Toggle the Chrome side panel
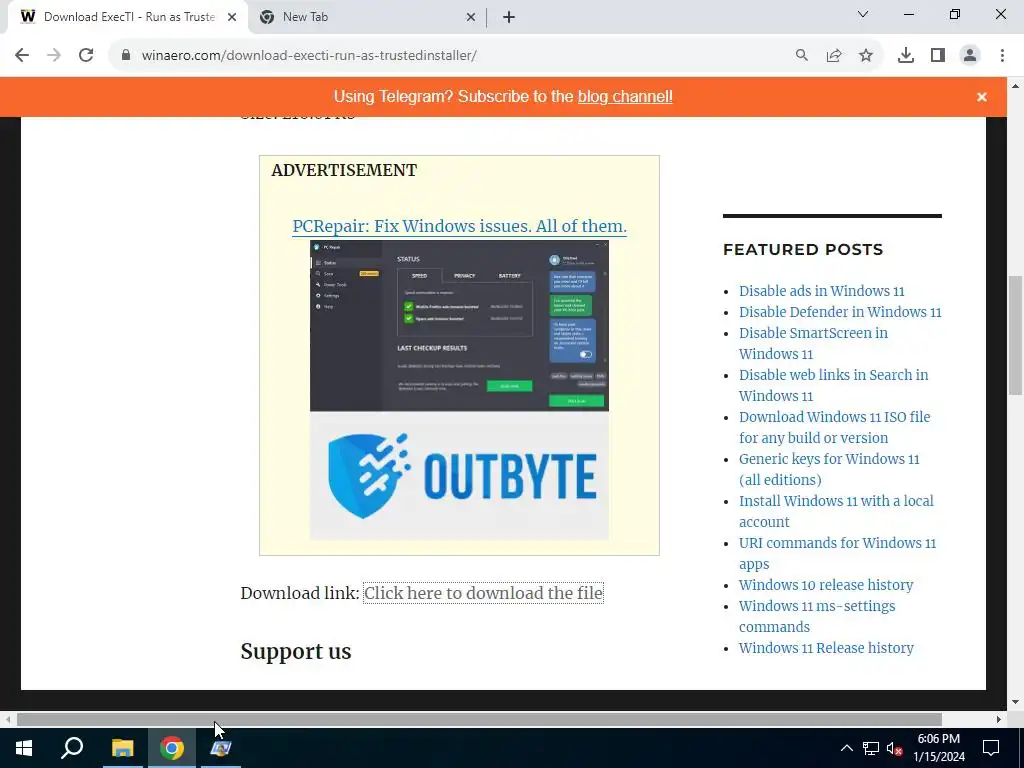 [x=938, y=56]
